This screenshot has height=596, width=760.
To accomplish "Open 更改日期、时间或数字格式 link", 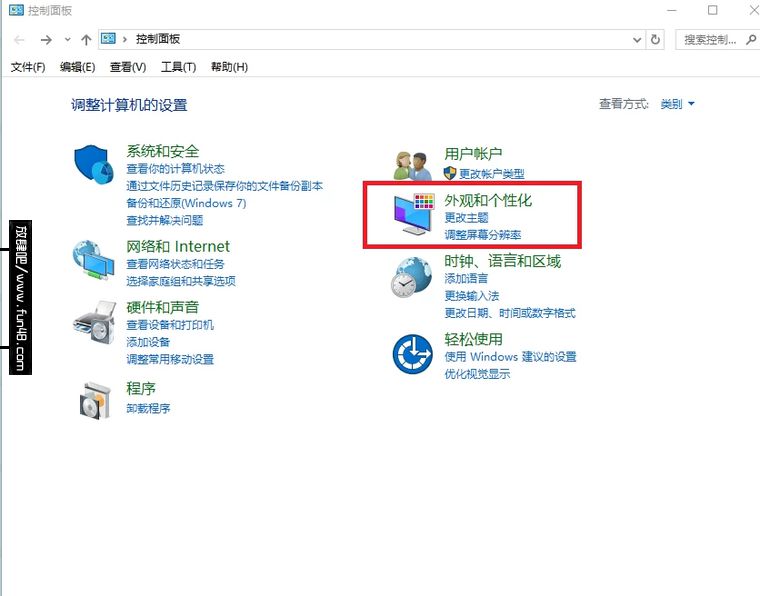I will pyautogui.click(x=510, y=313).
